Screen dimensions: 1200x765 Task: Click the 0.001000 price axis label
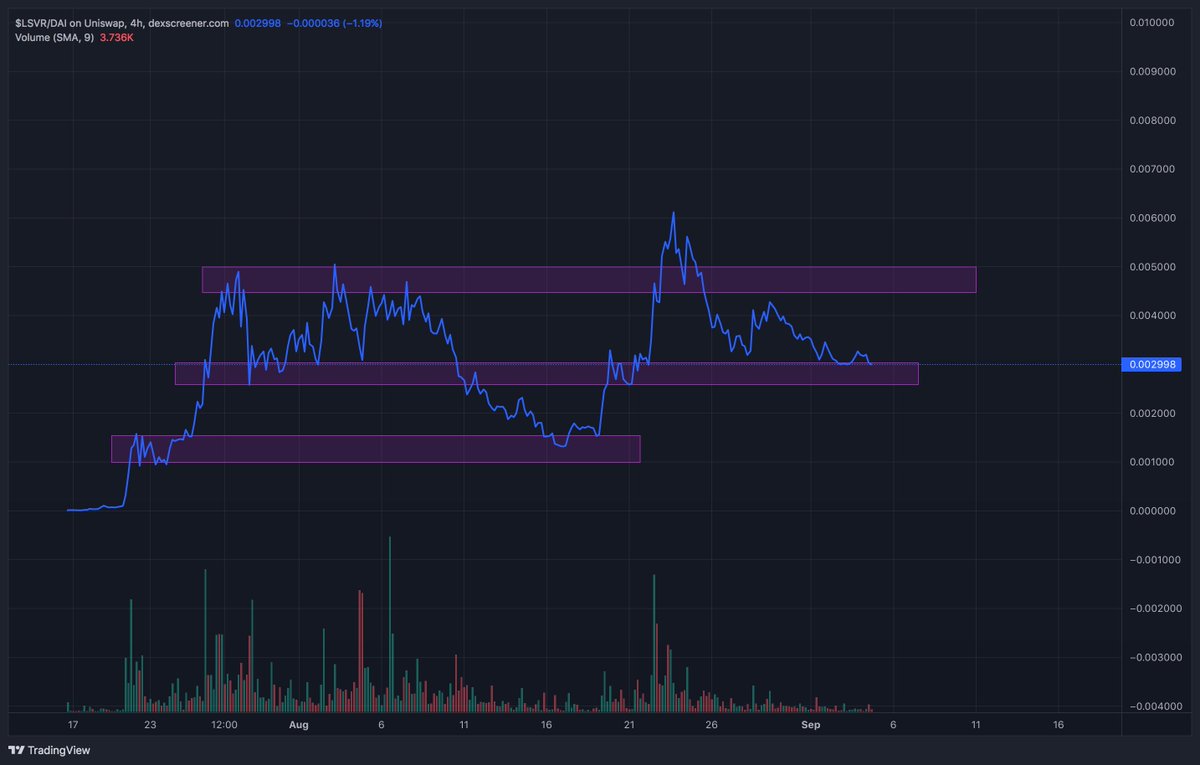[x=1150, y=462]
